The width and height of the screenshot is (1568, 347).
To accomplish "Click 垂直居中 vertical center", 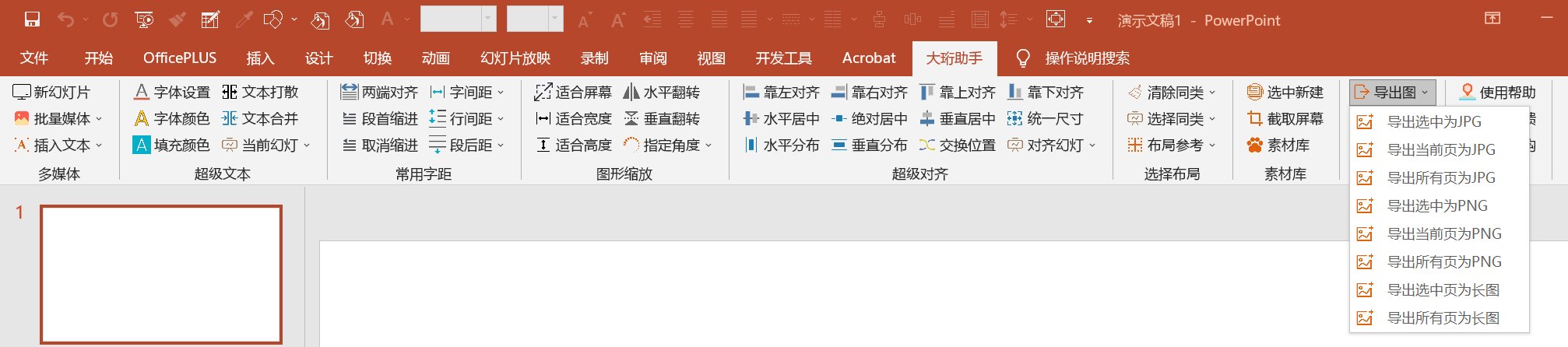I will pos(957,118).
